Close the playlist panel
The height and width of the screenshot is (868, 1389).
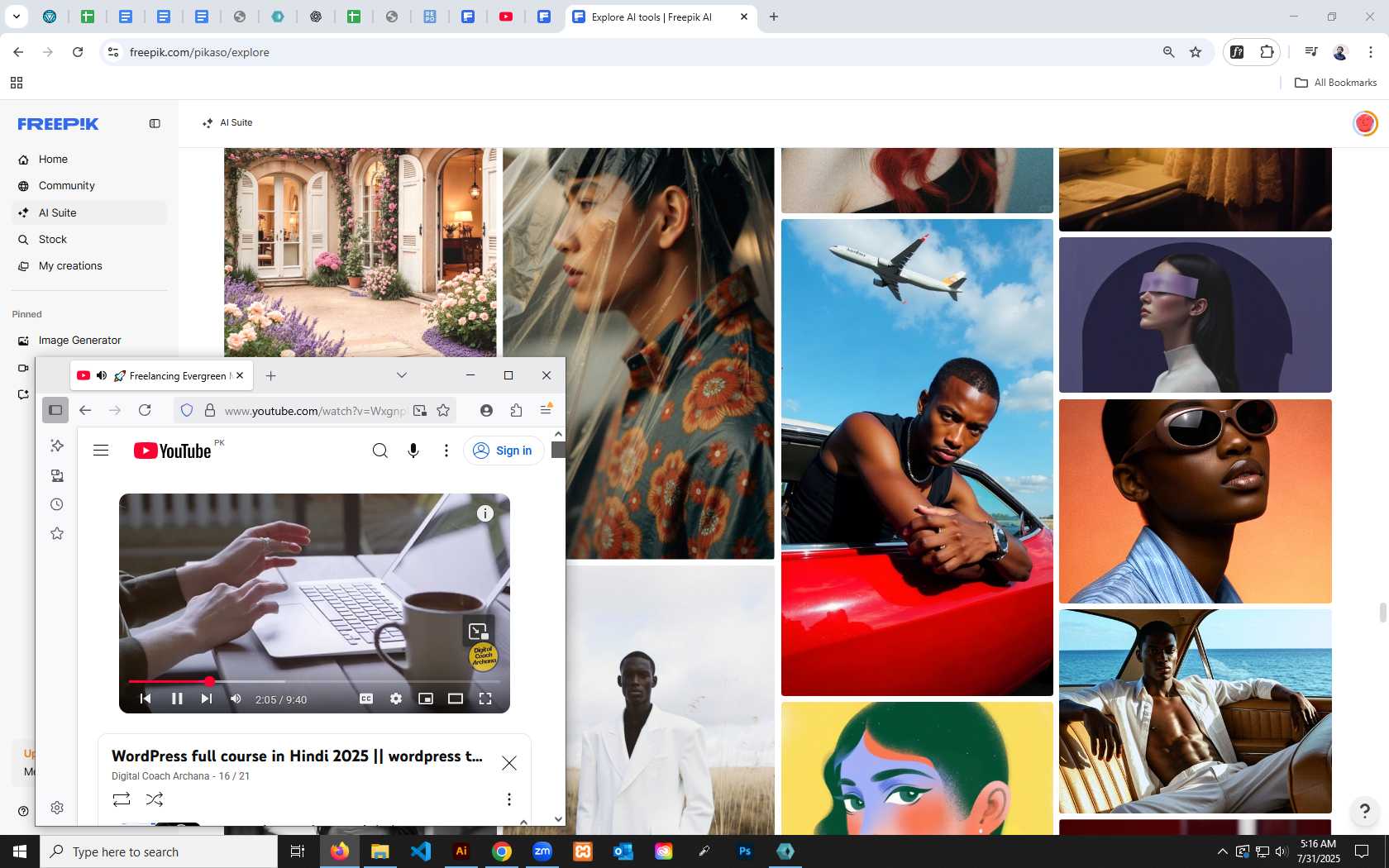[x=509, y=763]
